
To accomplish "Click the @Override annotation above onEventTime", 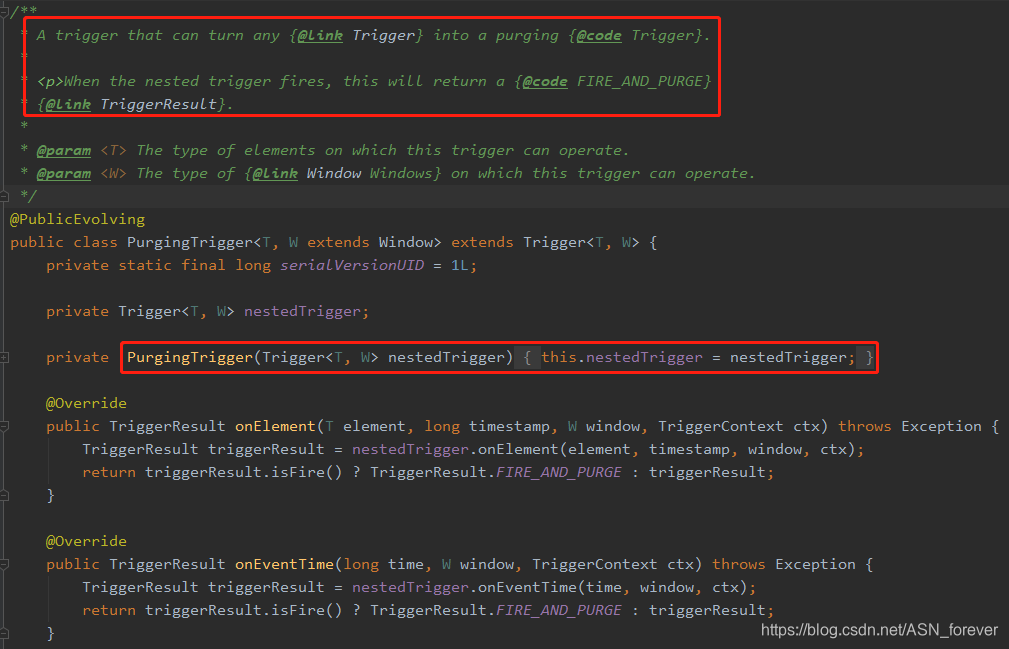I will 86,542.
